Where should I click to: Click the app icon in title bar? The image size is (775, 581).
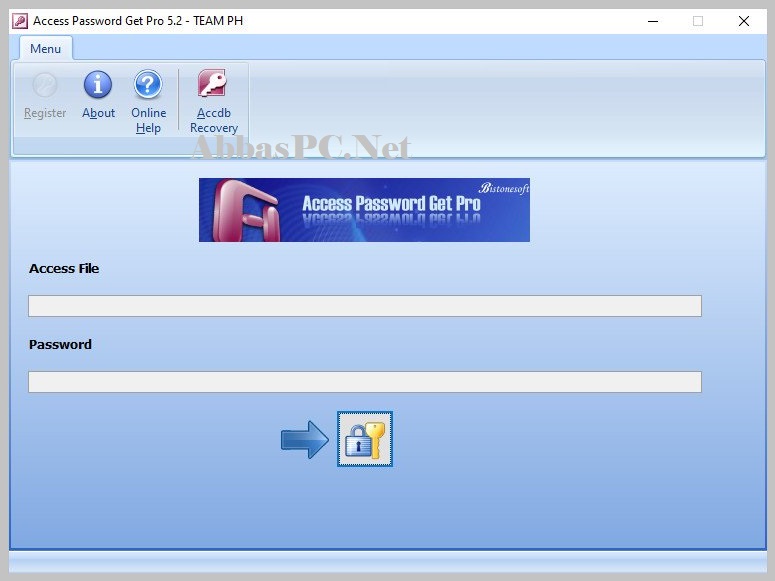pyautogui.click(x=20, y=21)
